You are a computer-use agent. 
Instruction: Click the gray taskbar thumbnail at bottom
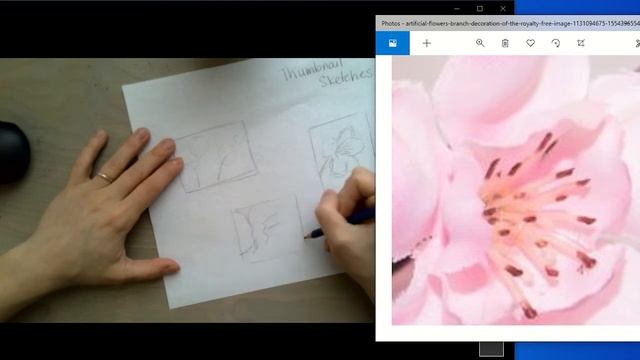click(491, 349)
